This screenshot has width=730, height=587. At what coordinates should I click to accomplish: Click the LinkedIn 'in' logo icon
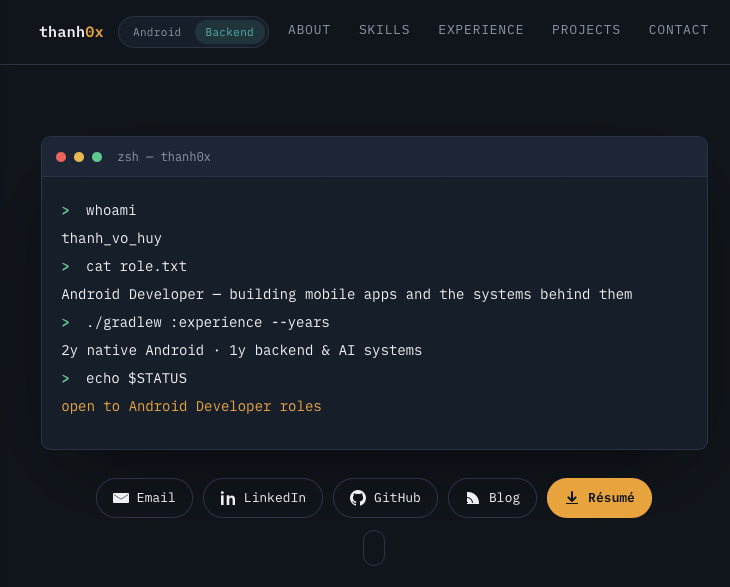point(228,498)
